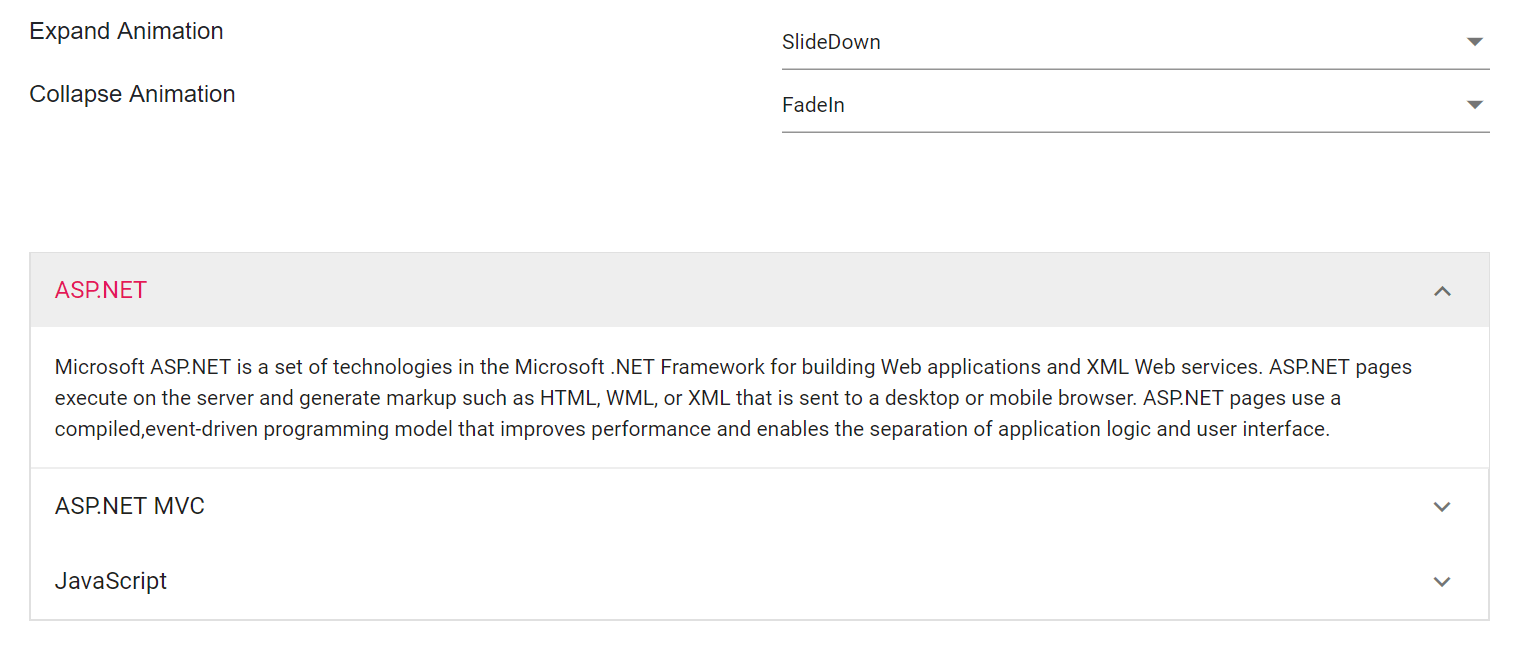The height and width of the screenshot is (659, 1515).
Task: Open the FadeIn combo box
Action: point(1120,105)
